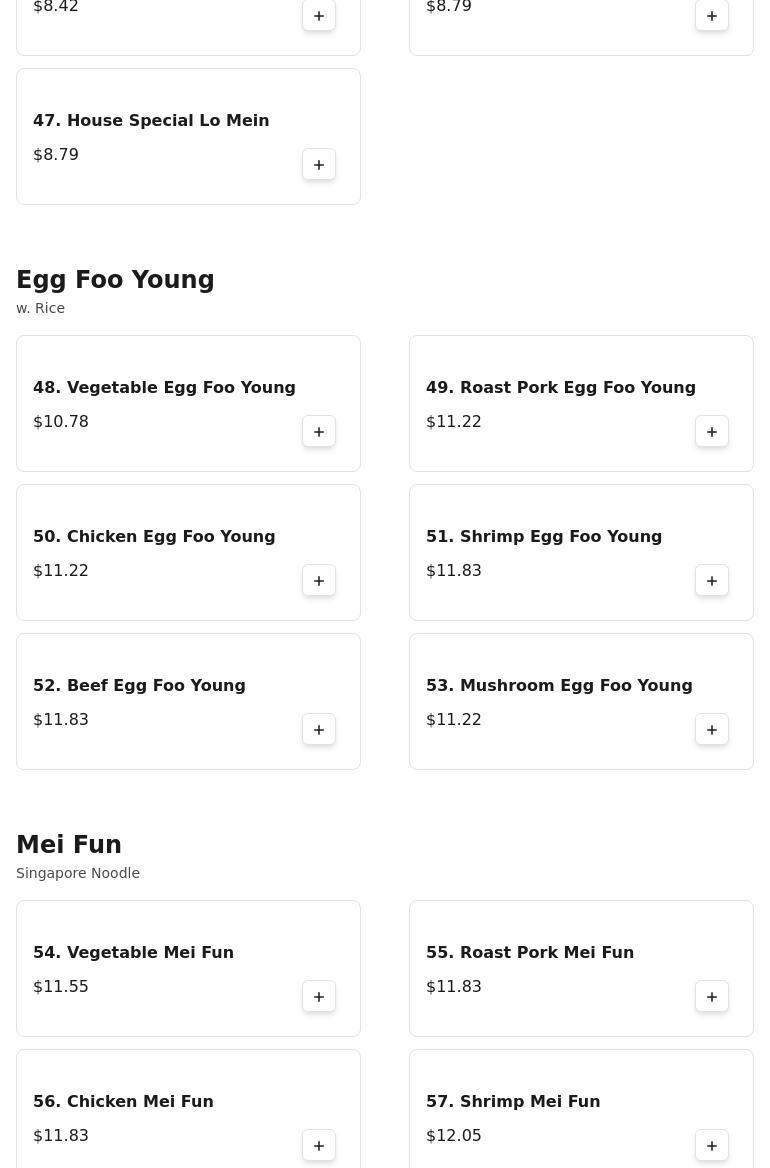Open the 47. House Special Lo Mein item
Image resolution: width=770 pixels, height=1168 pixels.
pyautogui.click(x=151, y=121)
